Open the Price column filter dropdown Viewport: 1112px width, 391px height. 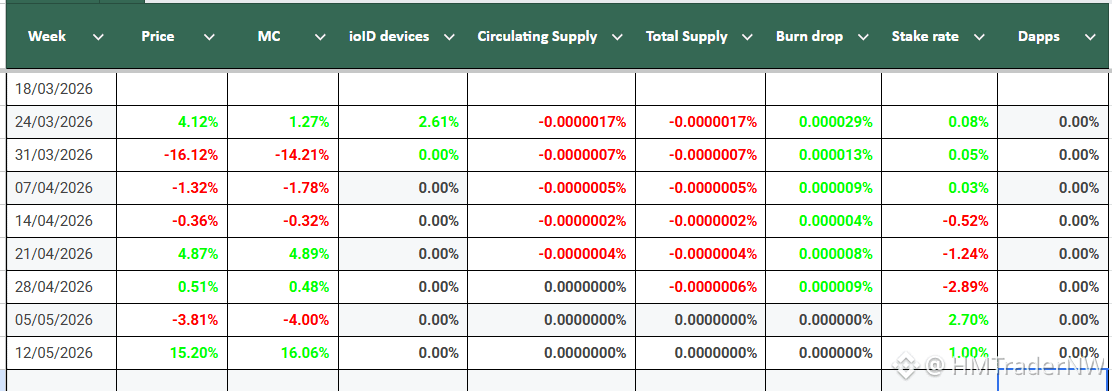pos(209,37)
